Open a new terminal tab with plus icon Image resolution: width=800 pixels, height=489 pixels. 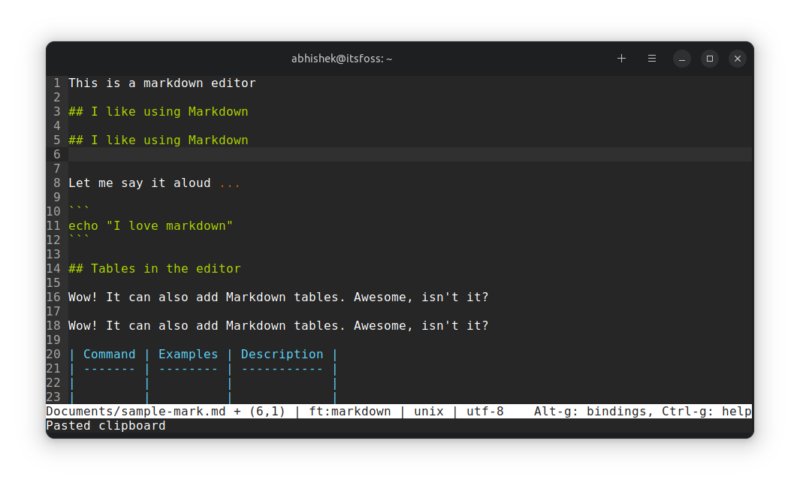point(621,59)
